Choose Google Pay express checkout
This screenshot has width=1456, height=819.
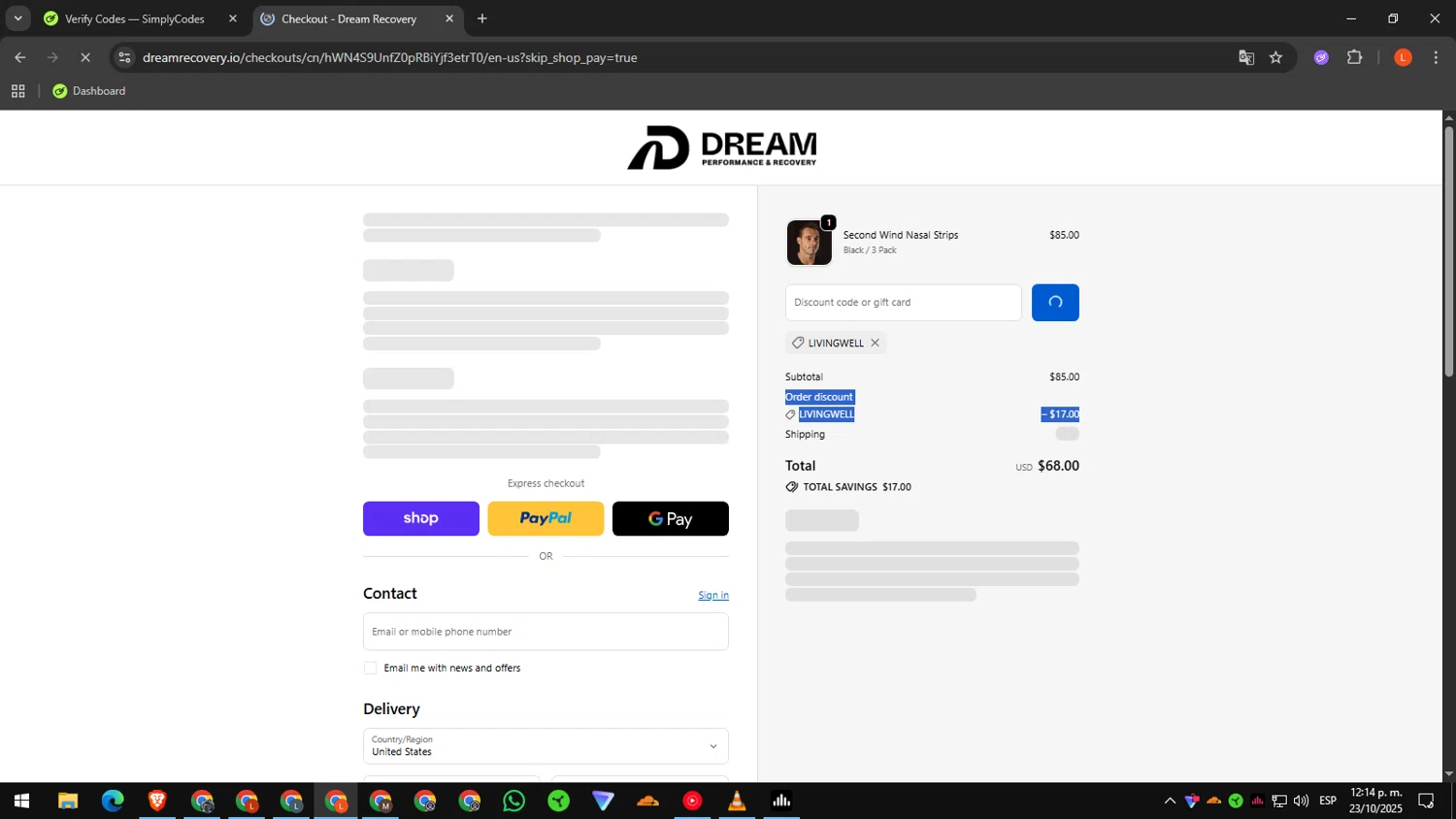coord(671,518)
